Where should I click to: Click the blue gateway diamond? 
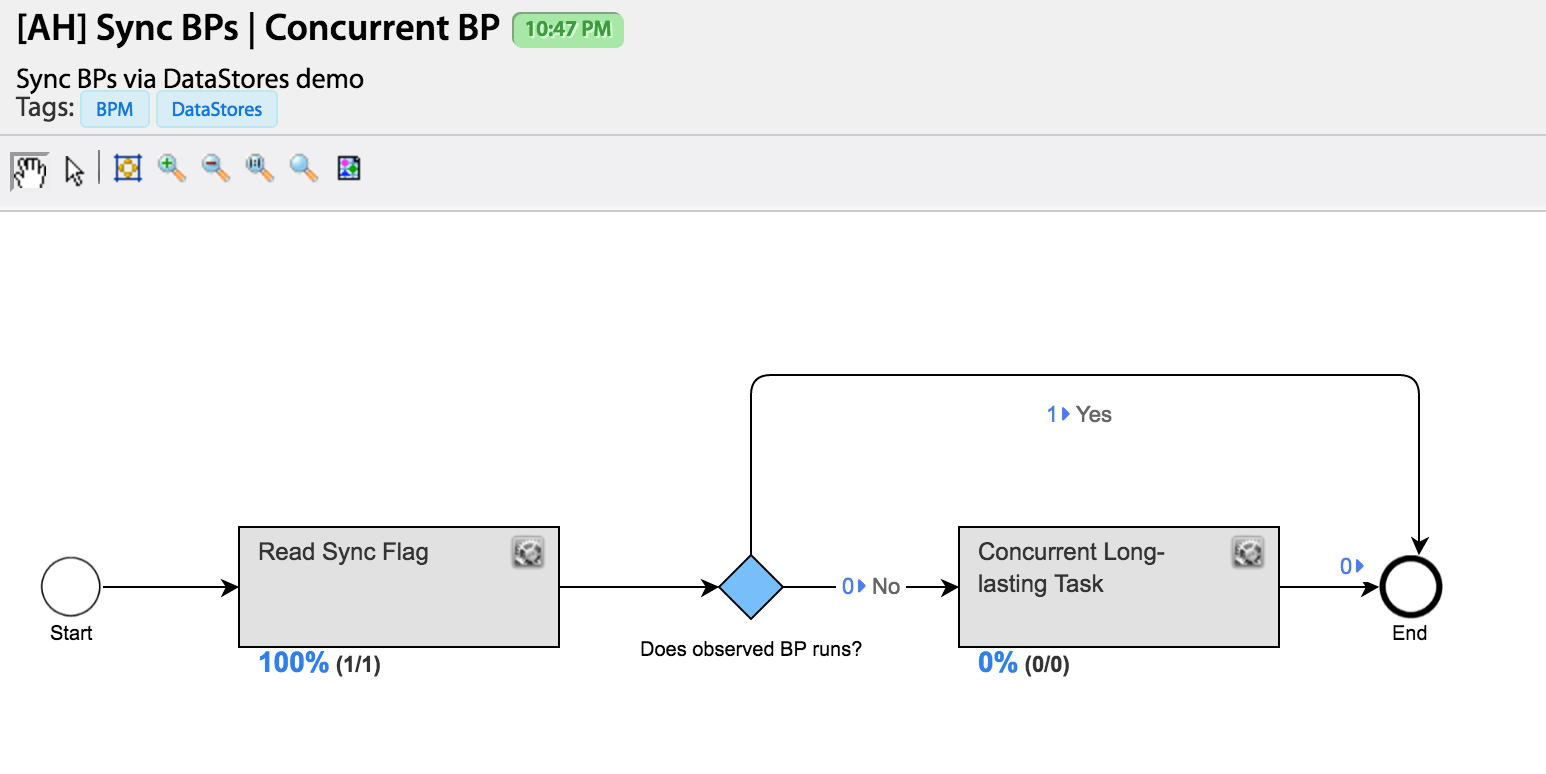tap(751, 587)
